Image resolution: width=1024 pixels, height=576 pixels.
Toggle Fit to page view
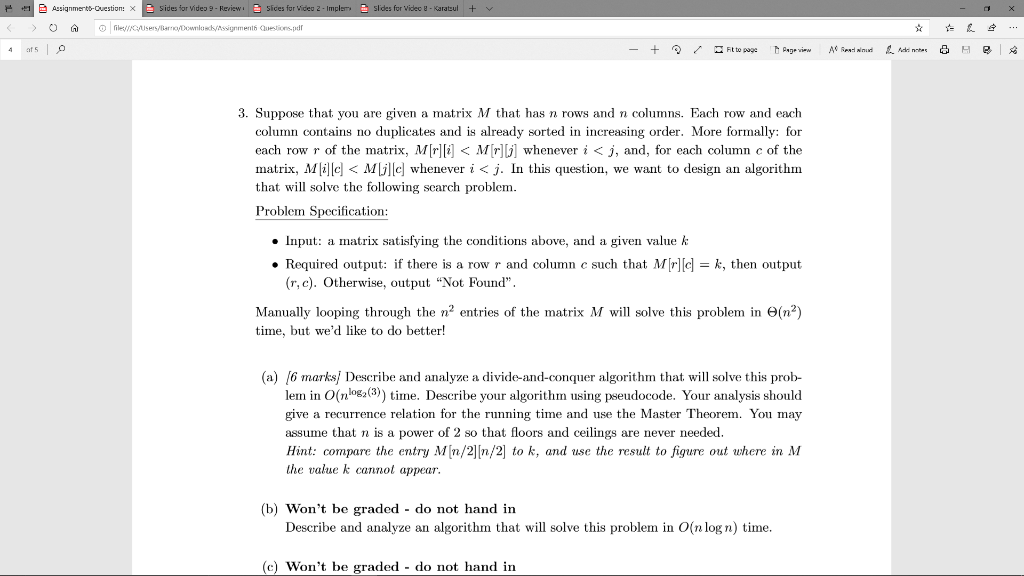(x=735, y=49)
